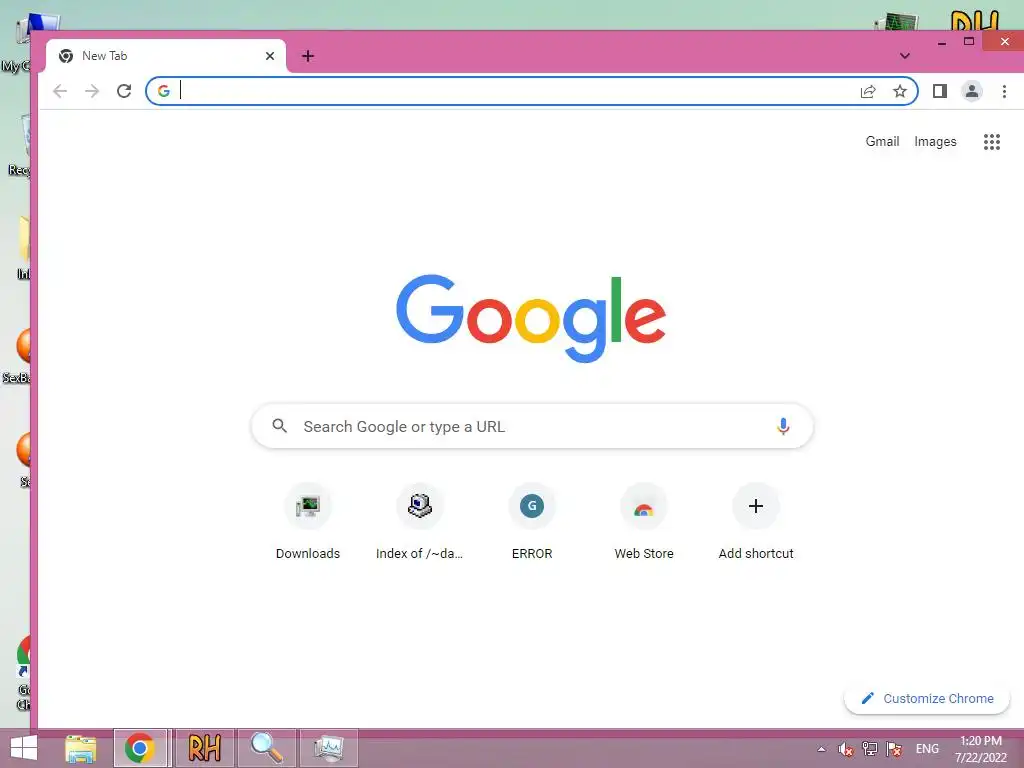Select the New Tab tab
This screenshot has height=768, width=1024.
[166, 56]
